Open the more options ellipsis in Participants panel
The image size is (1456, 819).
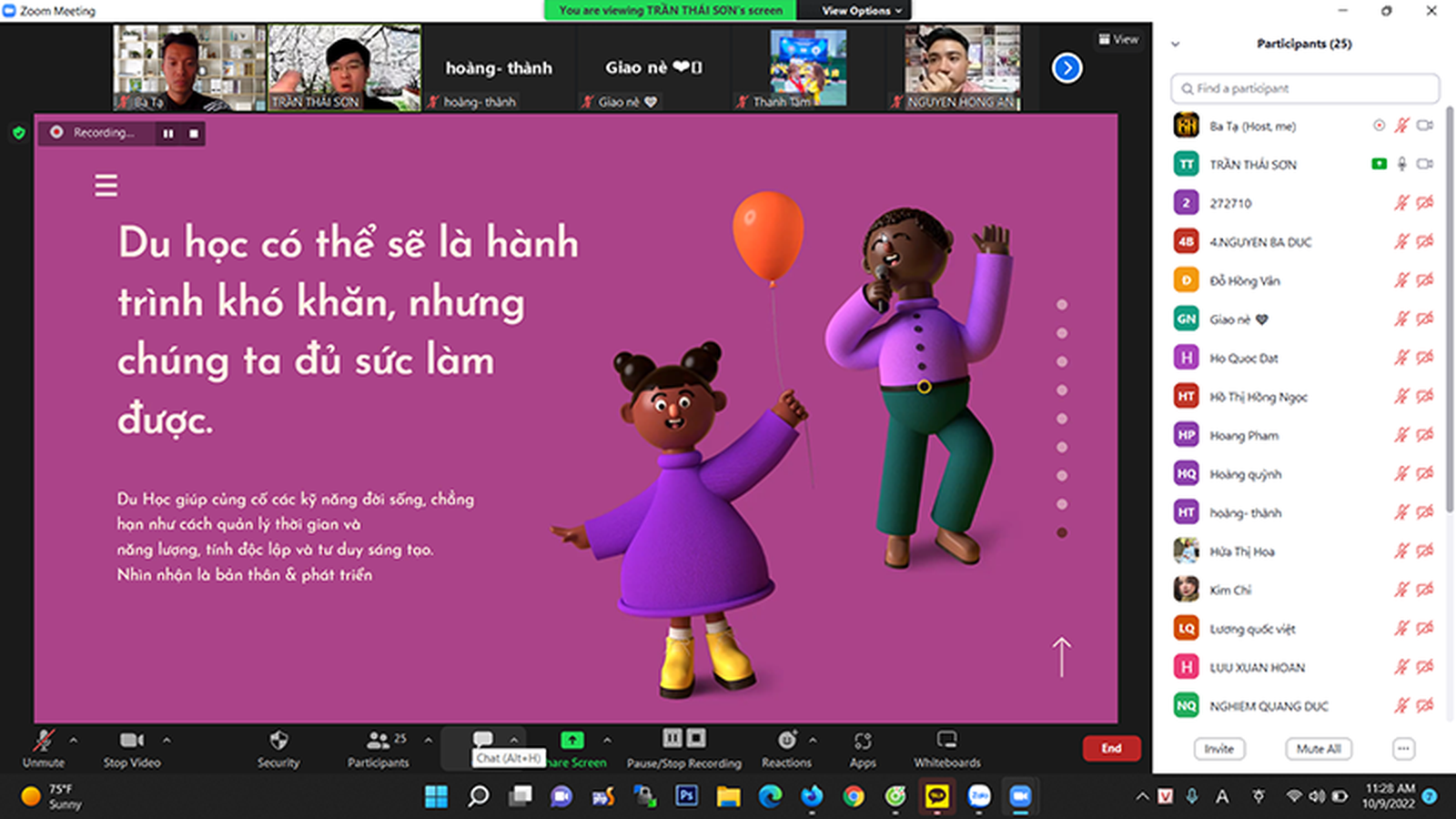[1403, 748]
